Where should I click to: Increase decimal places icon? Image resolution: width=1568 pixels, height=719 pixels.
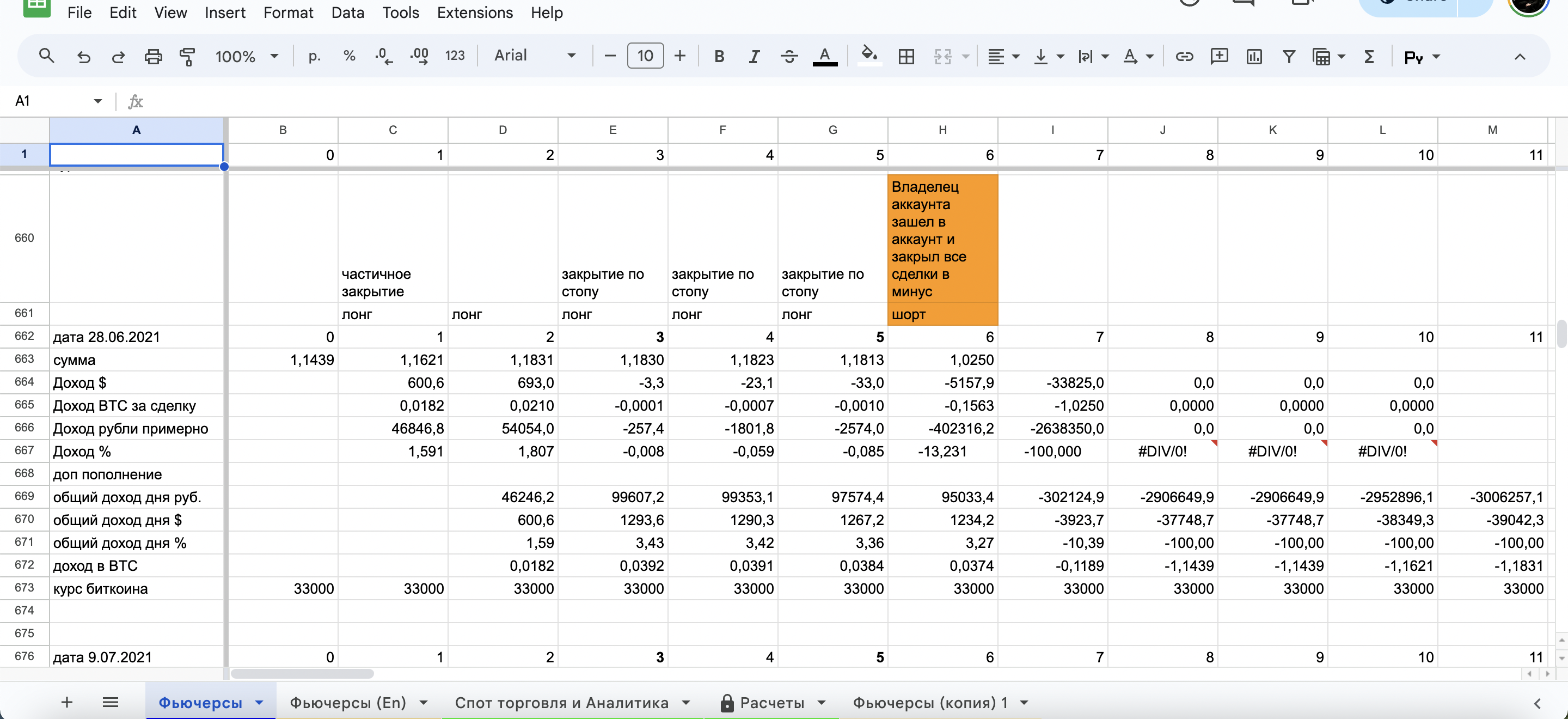419,56
